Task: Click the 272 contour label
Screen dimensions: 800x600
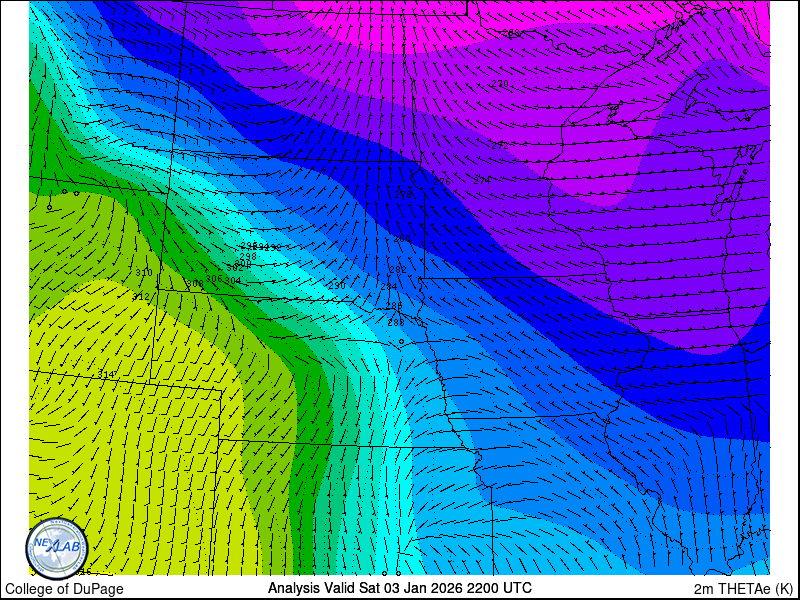Action: pyautogui.click(x=499, y=146)
